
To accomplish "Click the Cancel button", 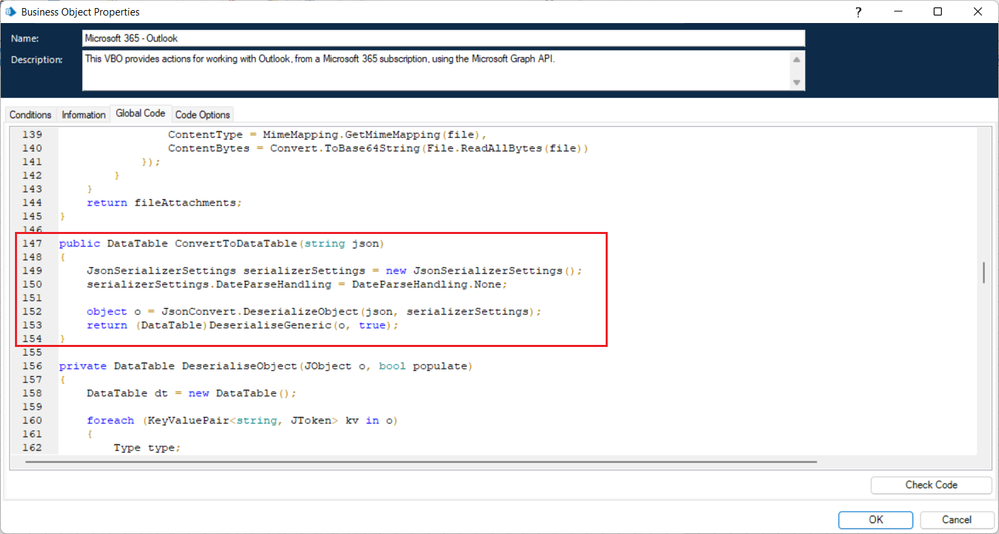I will [956, 519].
